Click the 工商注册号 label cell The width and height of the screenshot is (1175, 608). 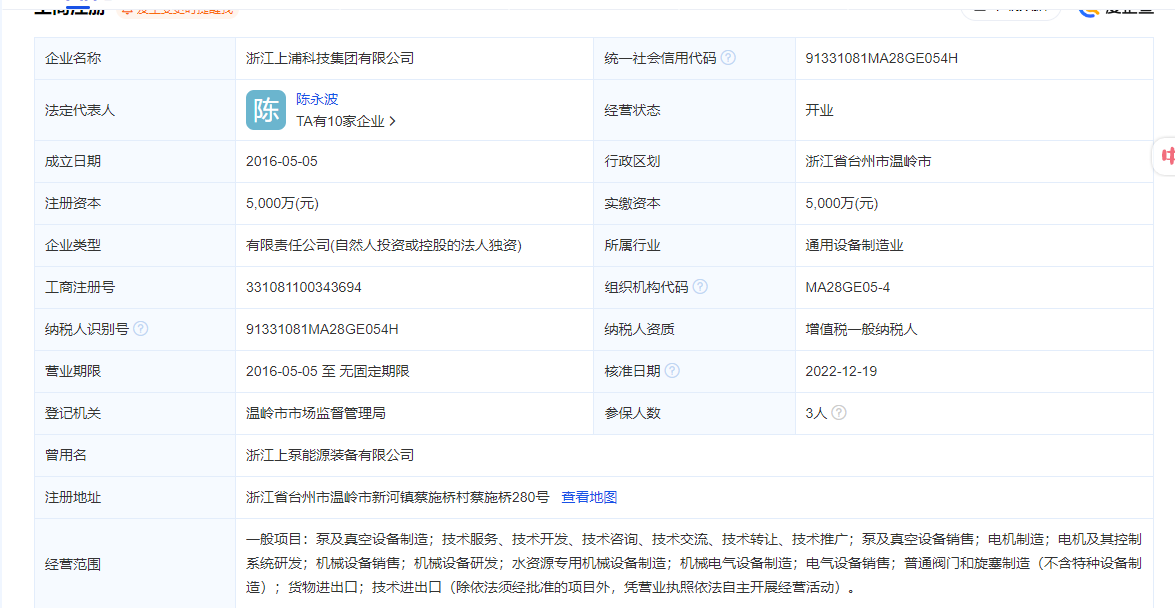[135, 287]
